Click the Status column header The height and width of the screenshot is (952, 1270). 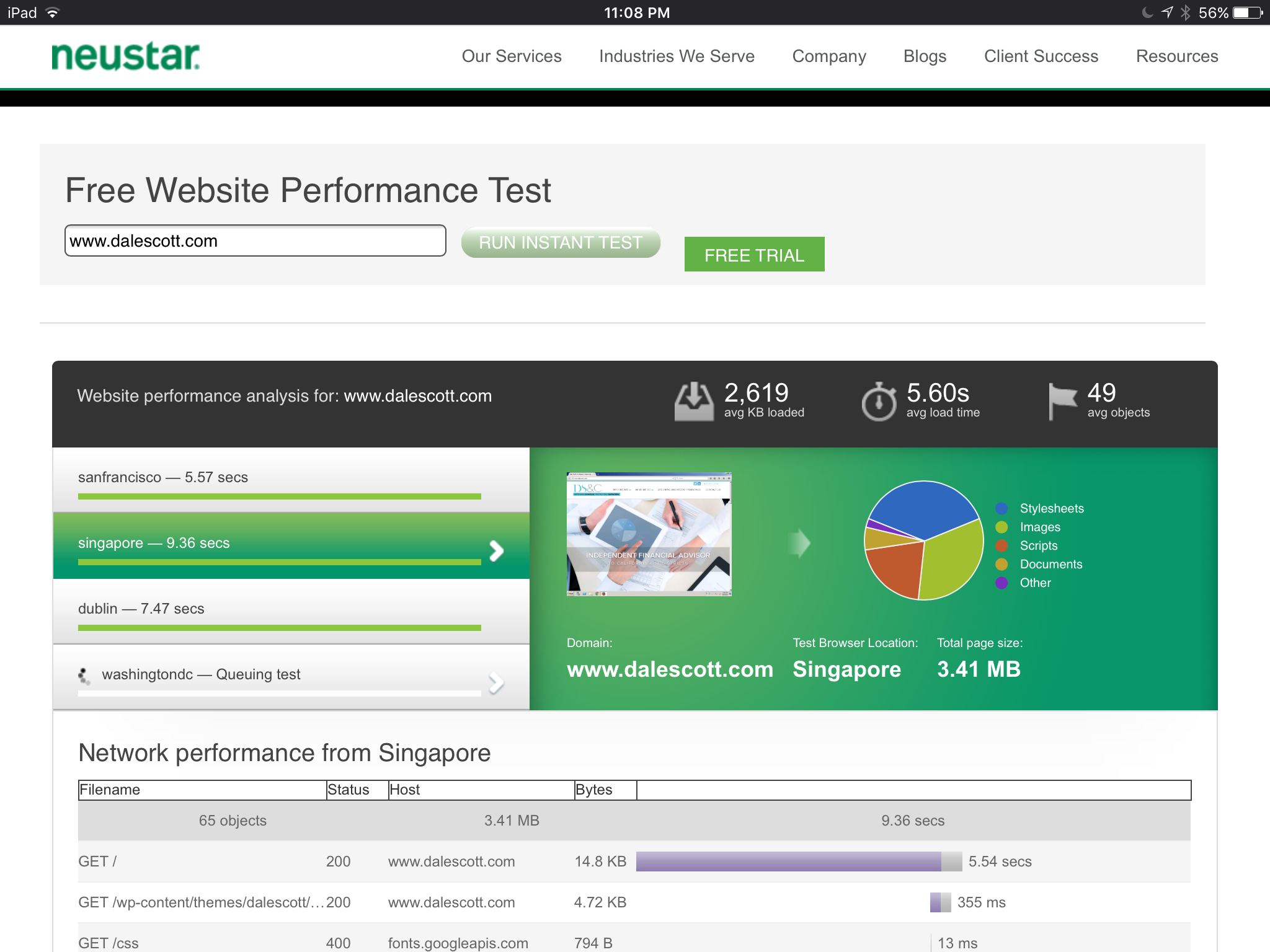(x=358, y=790)
